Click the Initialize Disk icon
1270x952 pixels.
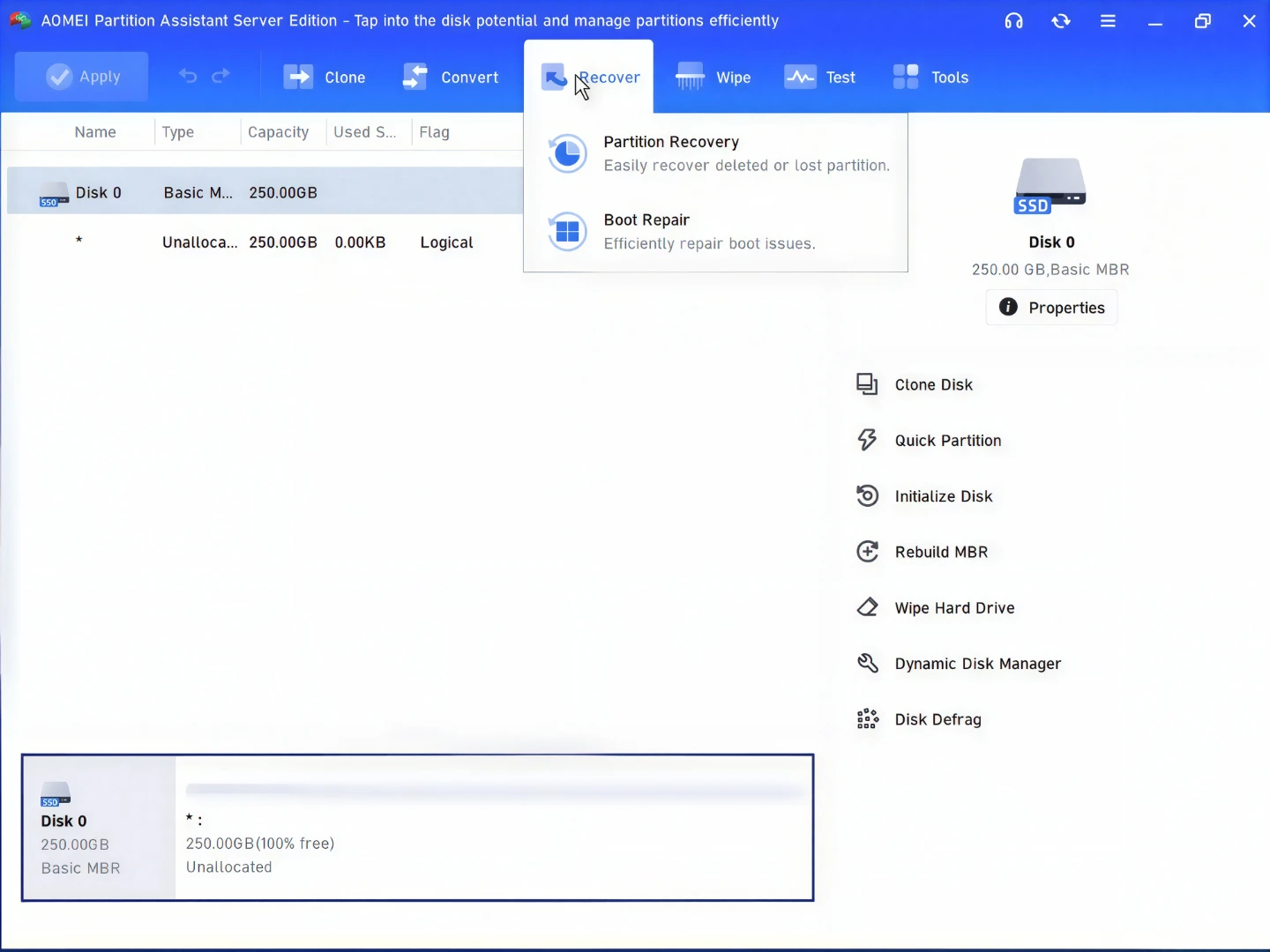[x=868, y=496]
